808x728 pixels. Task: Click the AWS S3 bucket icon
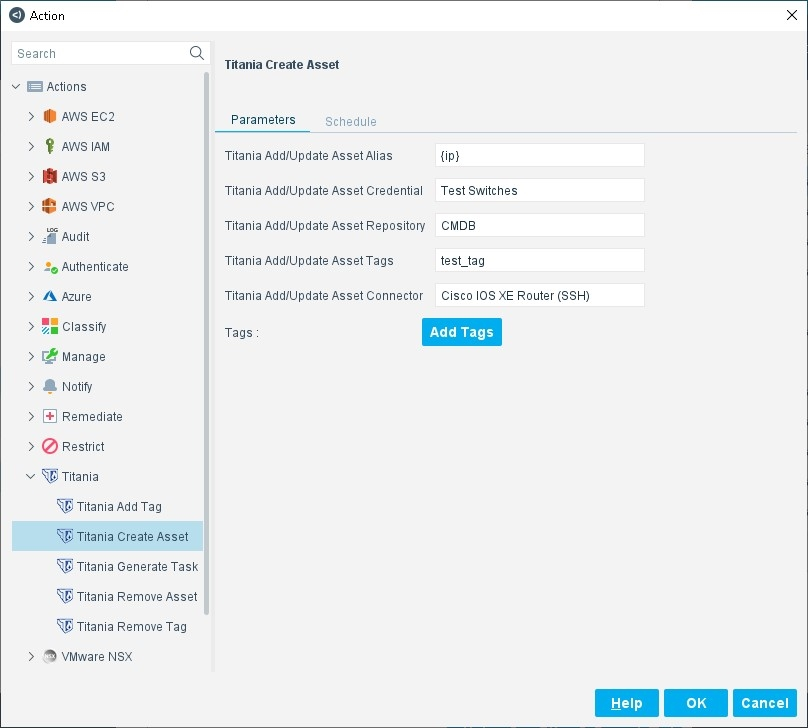coord(50,177)
